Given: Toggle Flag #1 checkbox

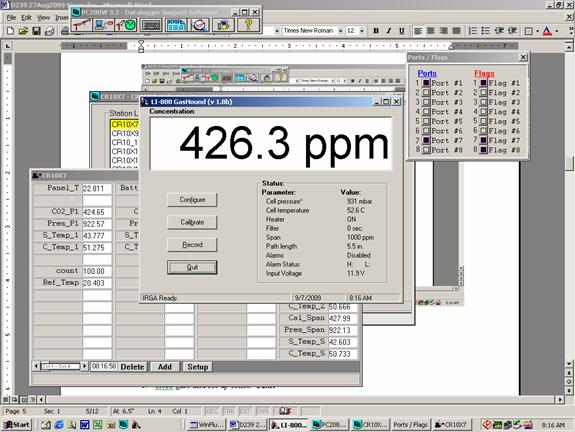Looking at the screenshot, I should (484, 83).
